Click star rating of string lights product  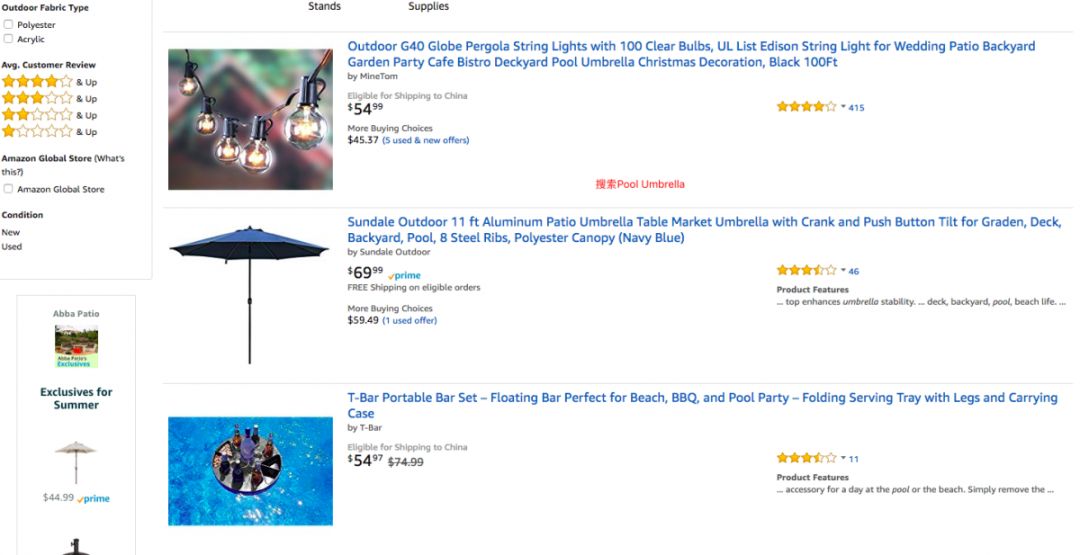806,107
